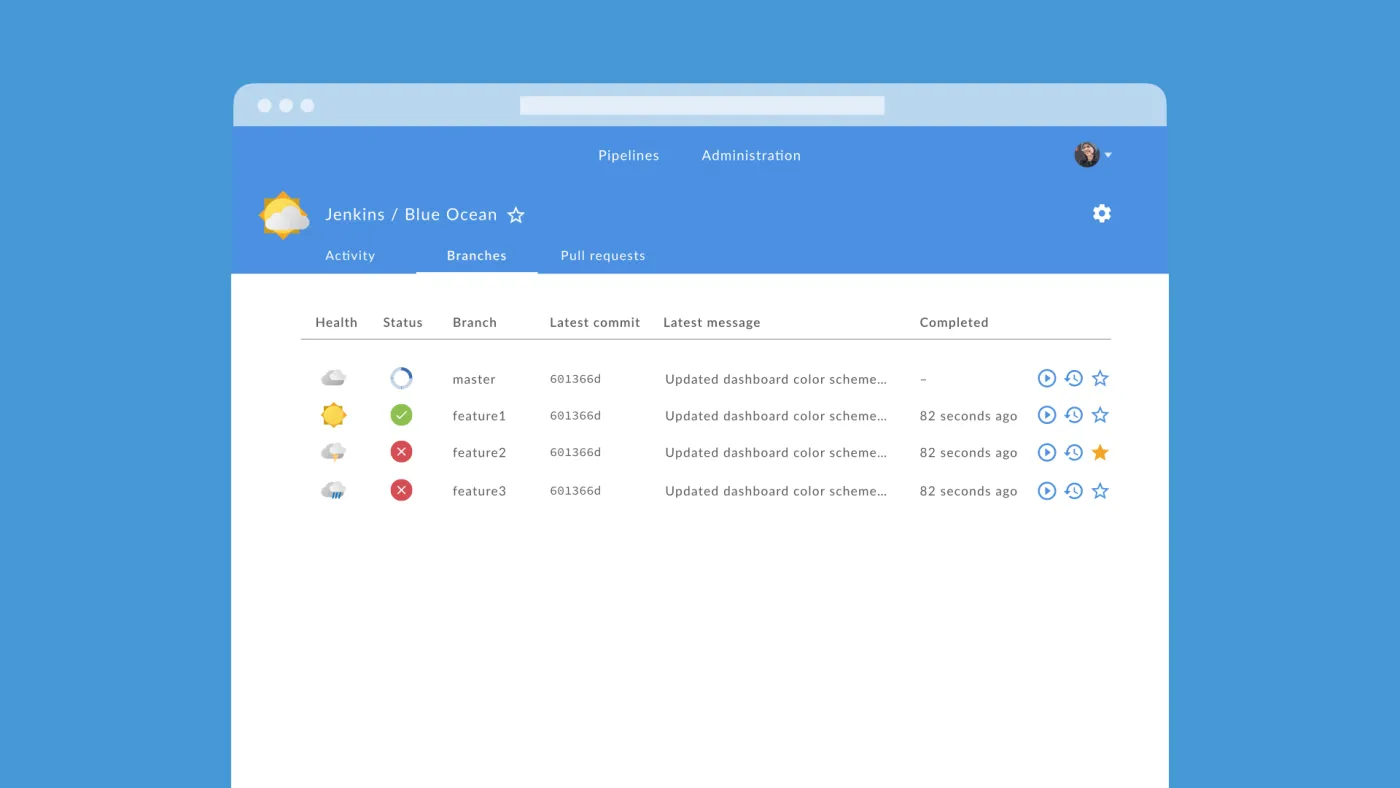Open the feature3 branch name

pos(479,491)
